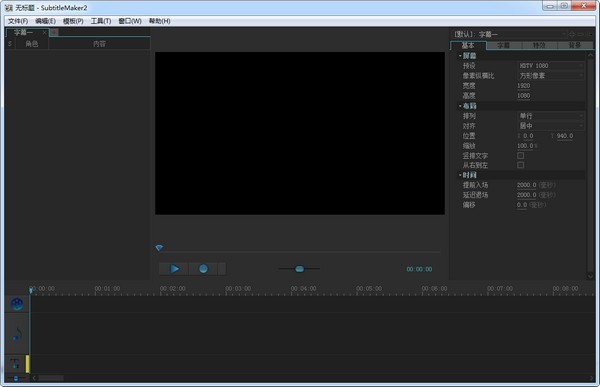
Task: Click the playback speed slider knob
Action: 300,269
